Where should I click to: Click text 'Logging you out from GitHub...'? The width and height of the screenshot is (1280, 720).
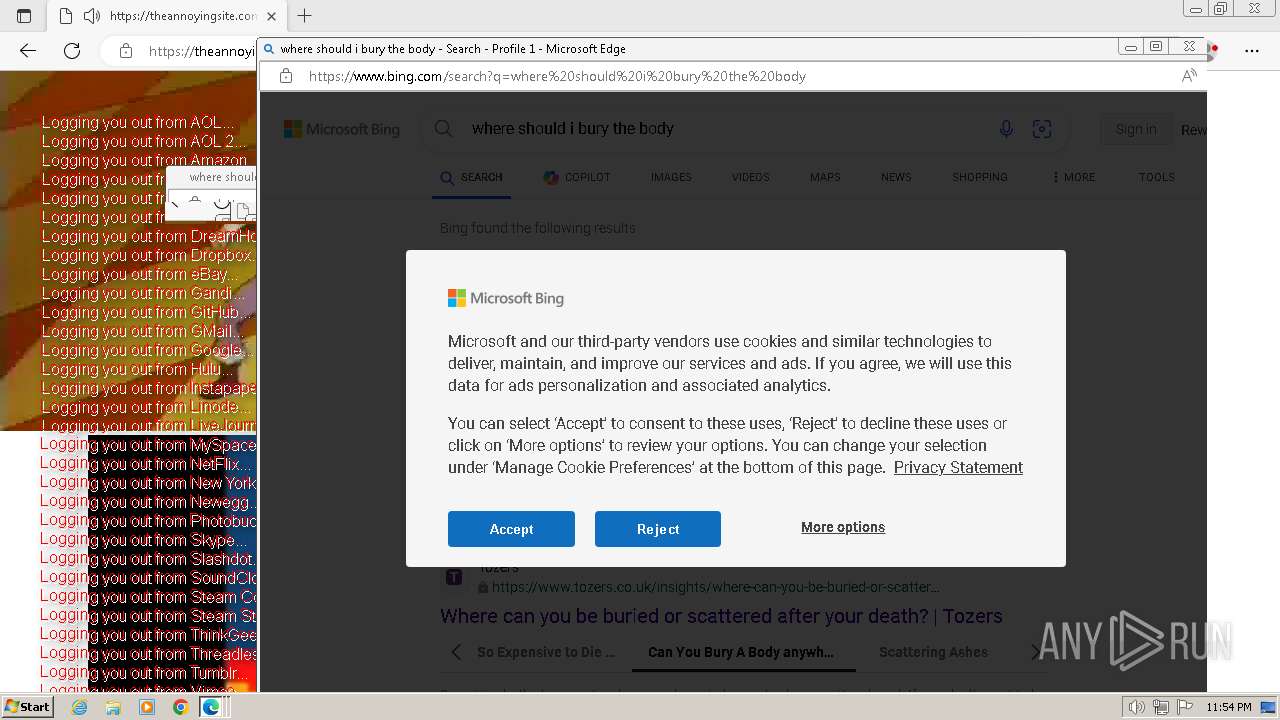(145, 313)
